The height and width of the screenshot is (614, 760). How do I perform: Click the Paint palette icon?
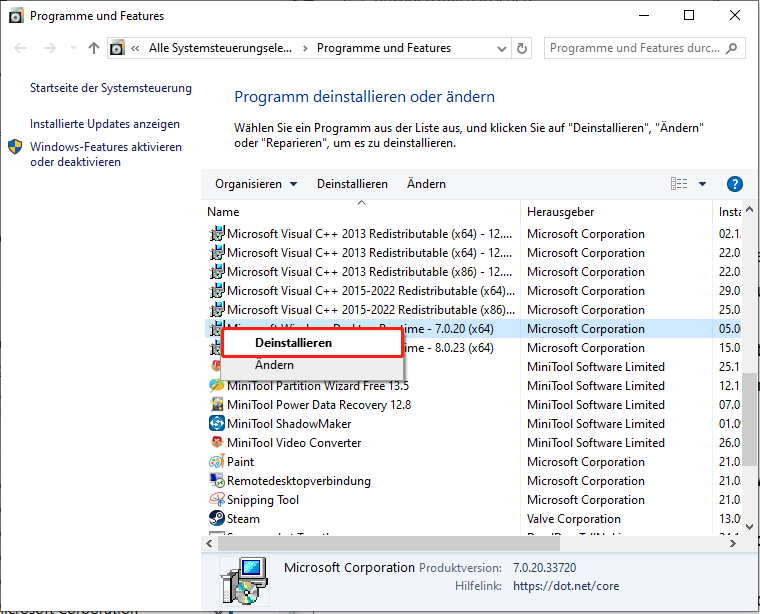point(217,461)
